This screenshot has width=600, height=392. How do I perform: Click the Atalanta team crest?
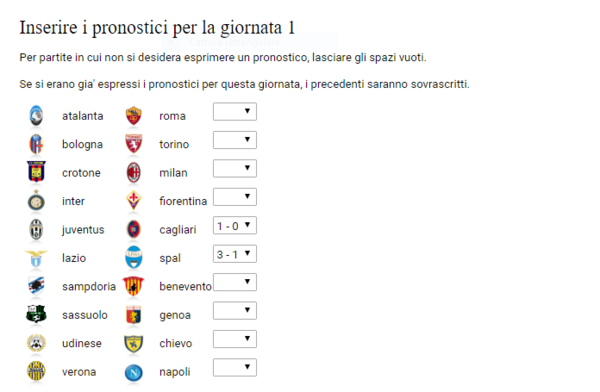pos(36,116)
